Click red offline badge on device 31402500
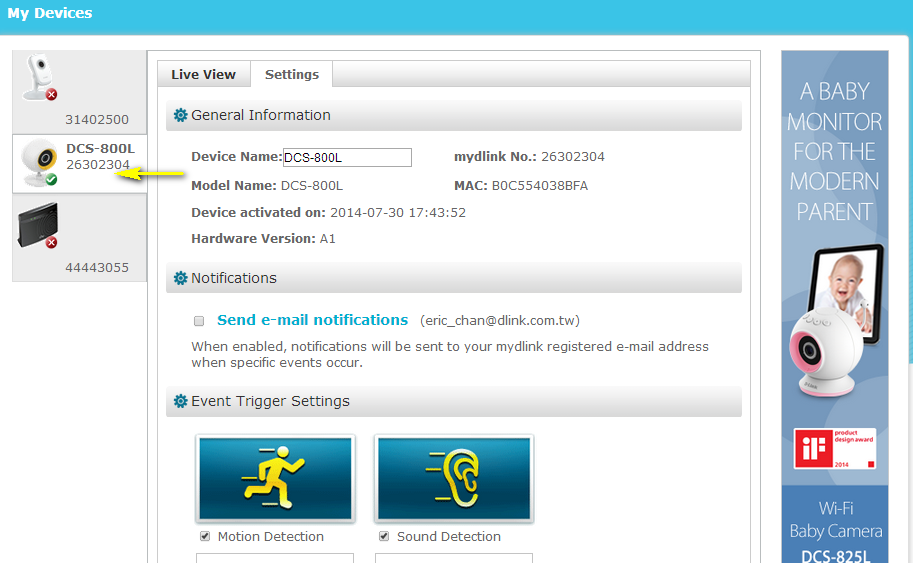The width and height of the screenshot is (913, 563). [51, 94]
